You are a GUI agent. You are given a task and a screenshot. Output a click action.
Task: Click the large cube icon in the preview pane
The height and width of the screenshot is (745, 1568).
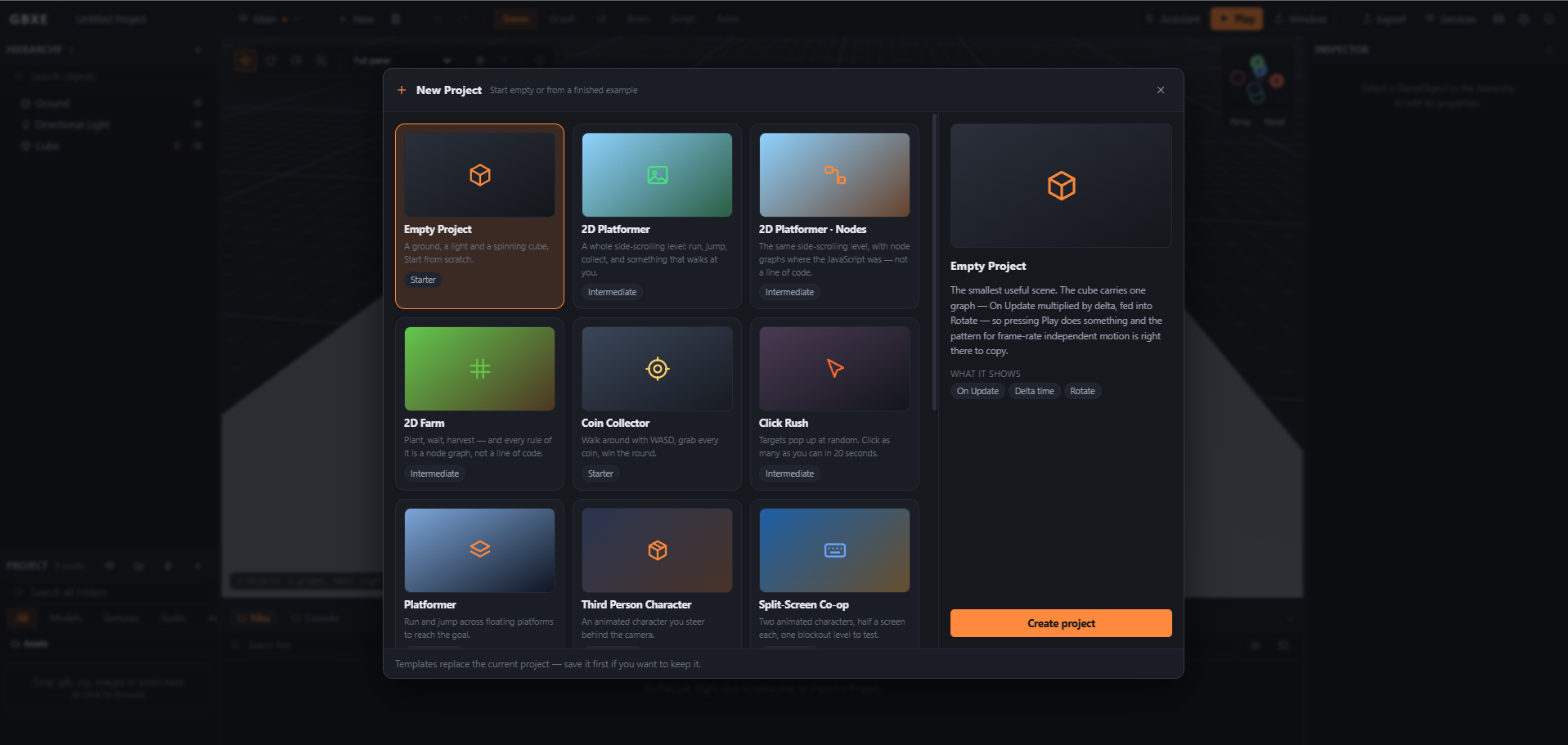1062,186
